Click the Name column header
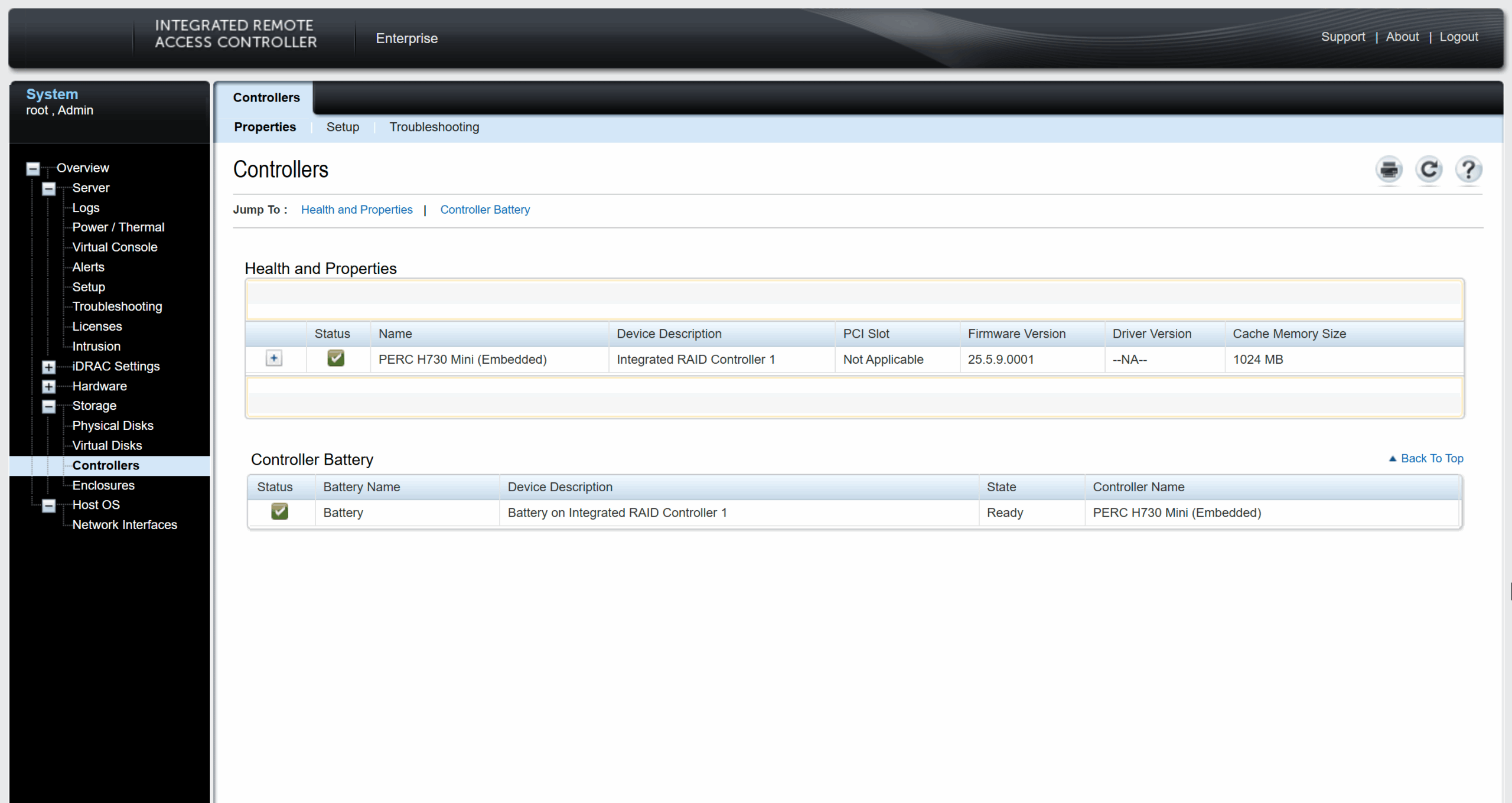The image size is (1512, 803). [x=490, y=334]
